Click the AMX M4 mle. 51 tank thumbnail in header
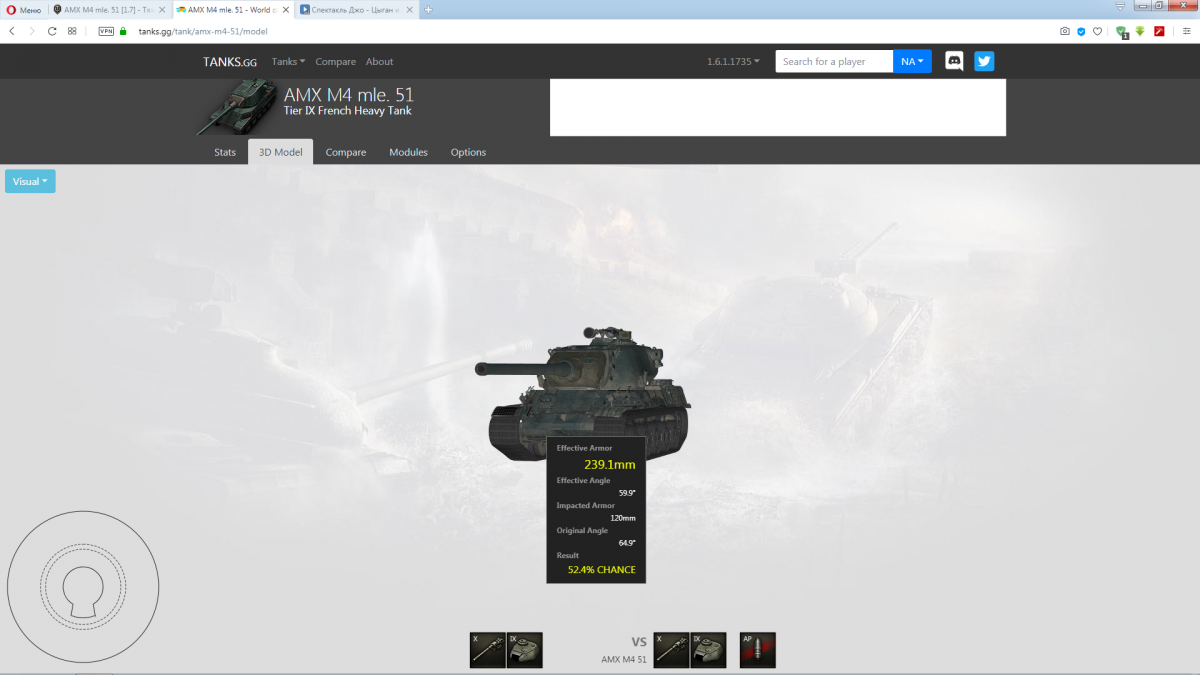1200x675 pixels. (236, 108)
